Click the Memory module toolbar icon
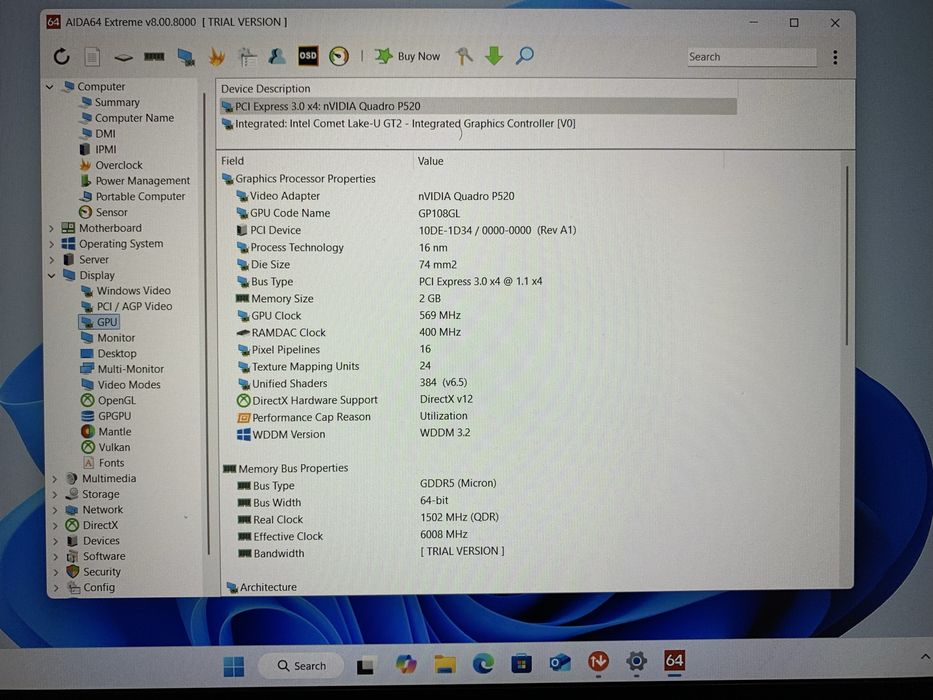This screenshot has width=933, height=700. pyautogui.click(x=154, y=57)
